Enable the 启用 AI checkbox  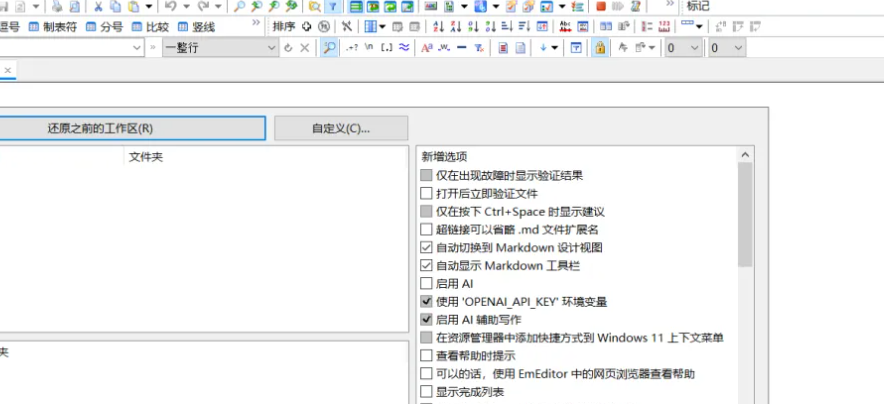coord(426,284)
